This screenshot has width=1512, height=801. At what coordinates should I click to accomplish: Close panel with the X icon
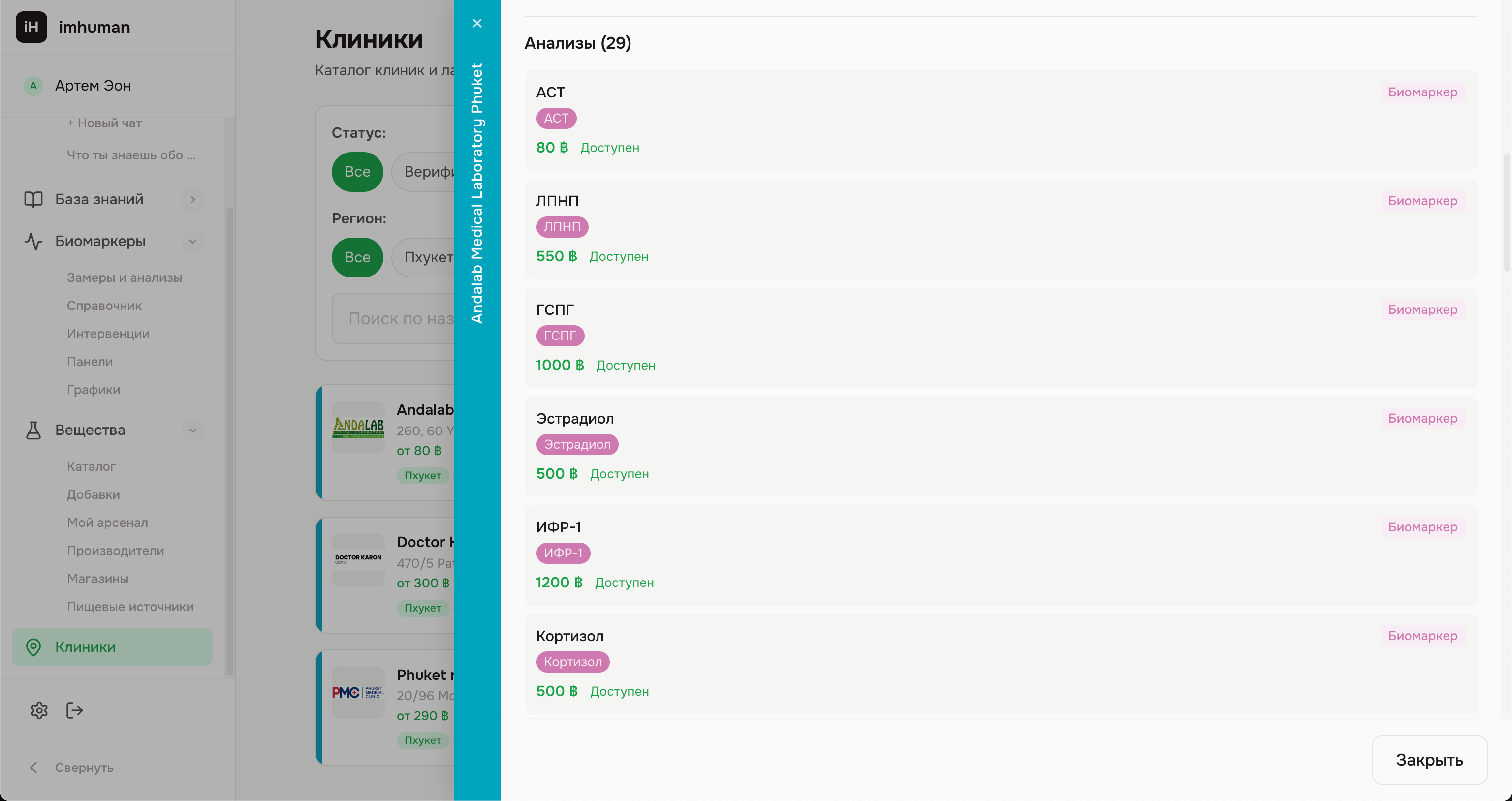click(476, 24)
